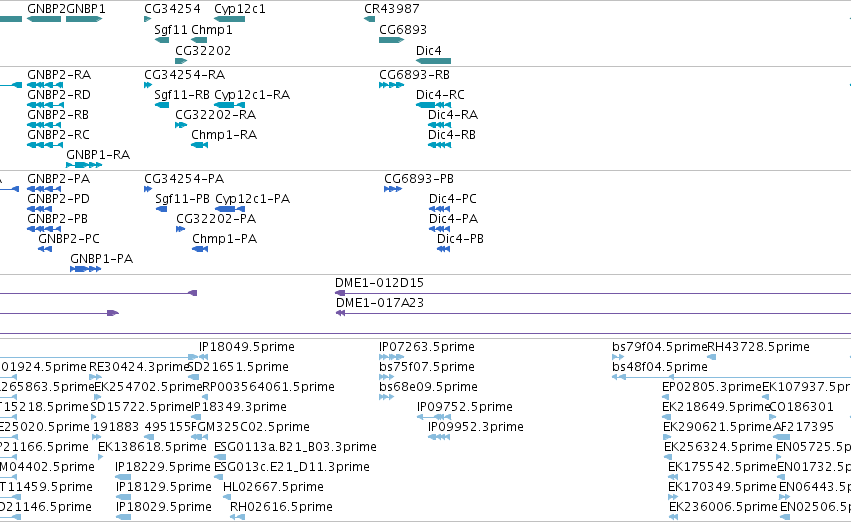Click the CG34254 gene label
851x522 pixels.
pos(172,9)
